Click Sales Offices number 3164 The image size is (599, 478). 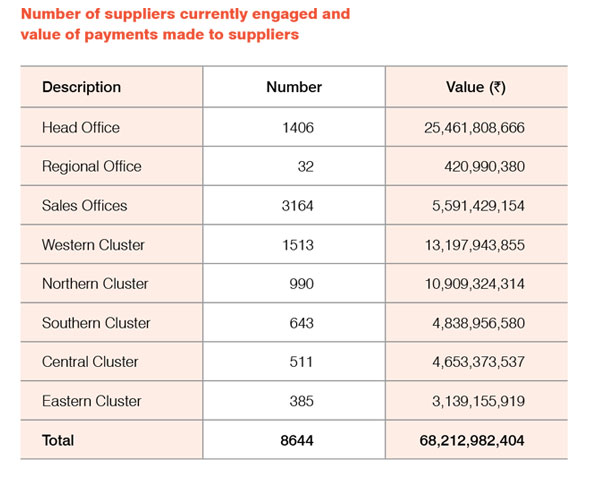[298, 206]
